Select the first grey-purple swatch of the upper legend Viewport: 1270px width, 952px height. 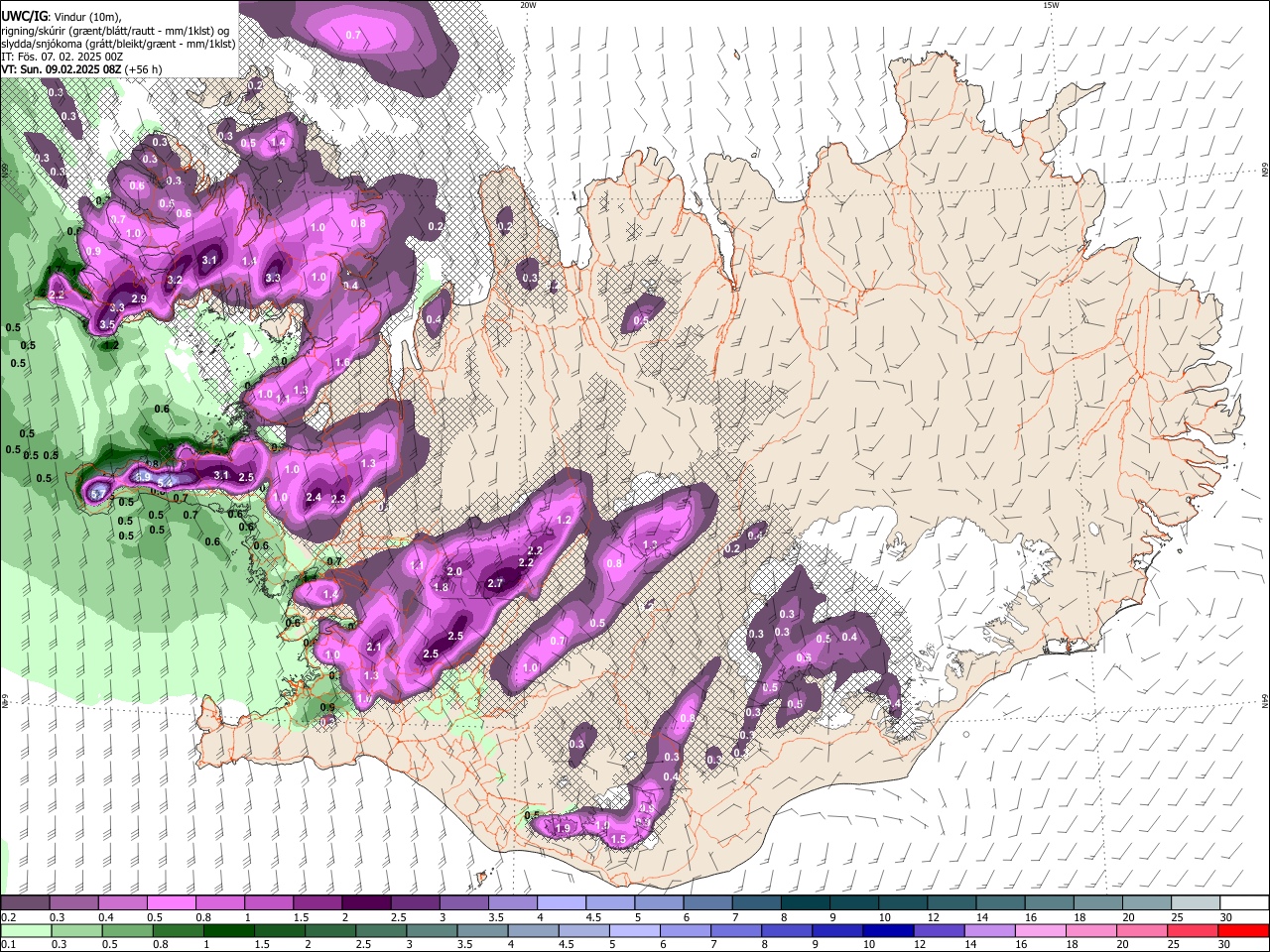point(25,903)
